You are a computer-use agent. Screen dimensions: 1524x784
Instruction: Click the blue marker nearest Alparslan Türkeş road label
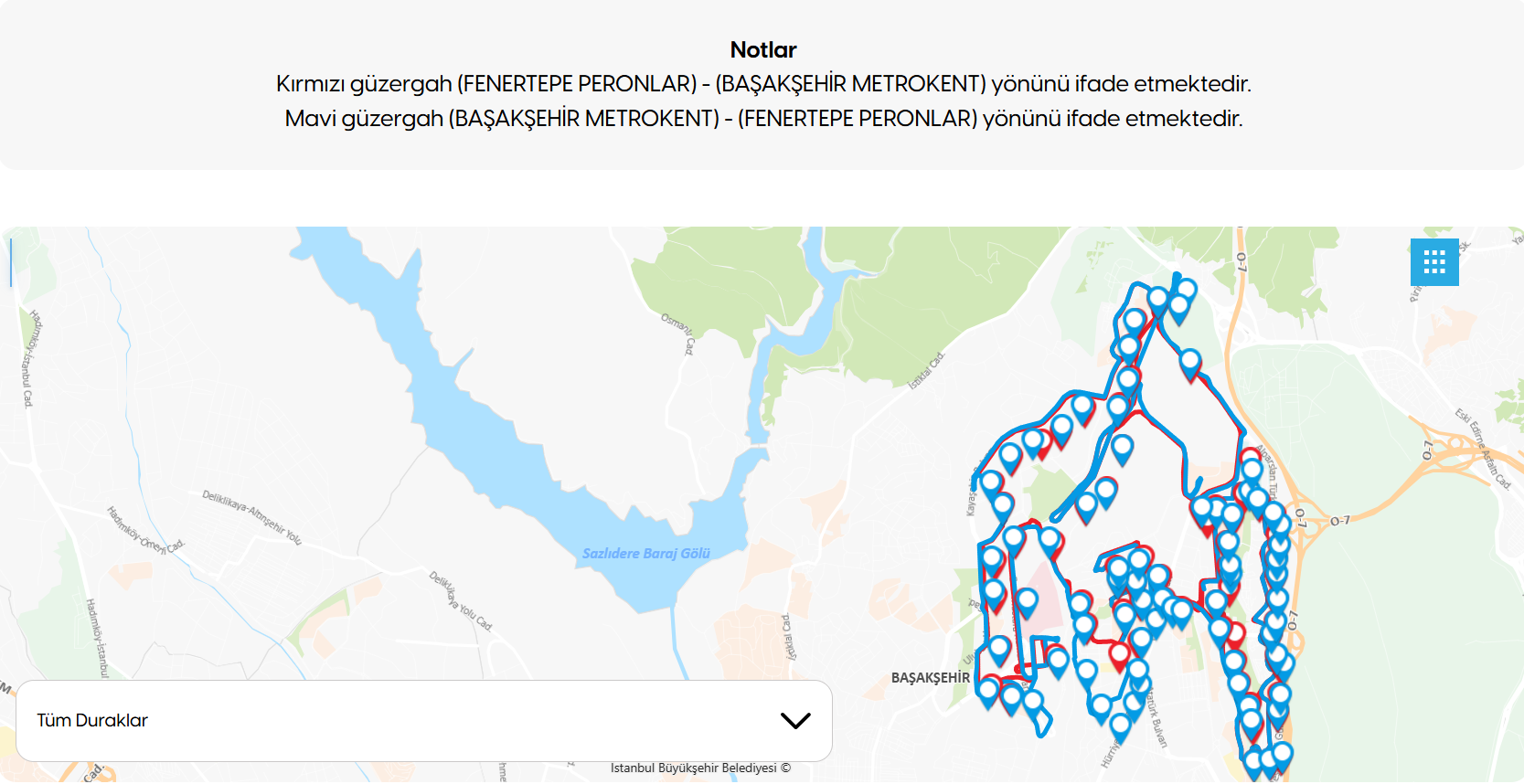pyautogui.click(x=1252, y=470)
